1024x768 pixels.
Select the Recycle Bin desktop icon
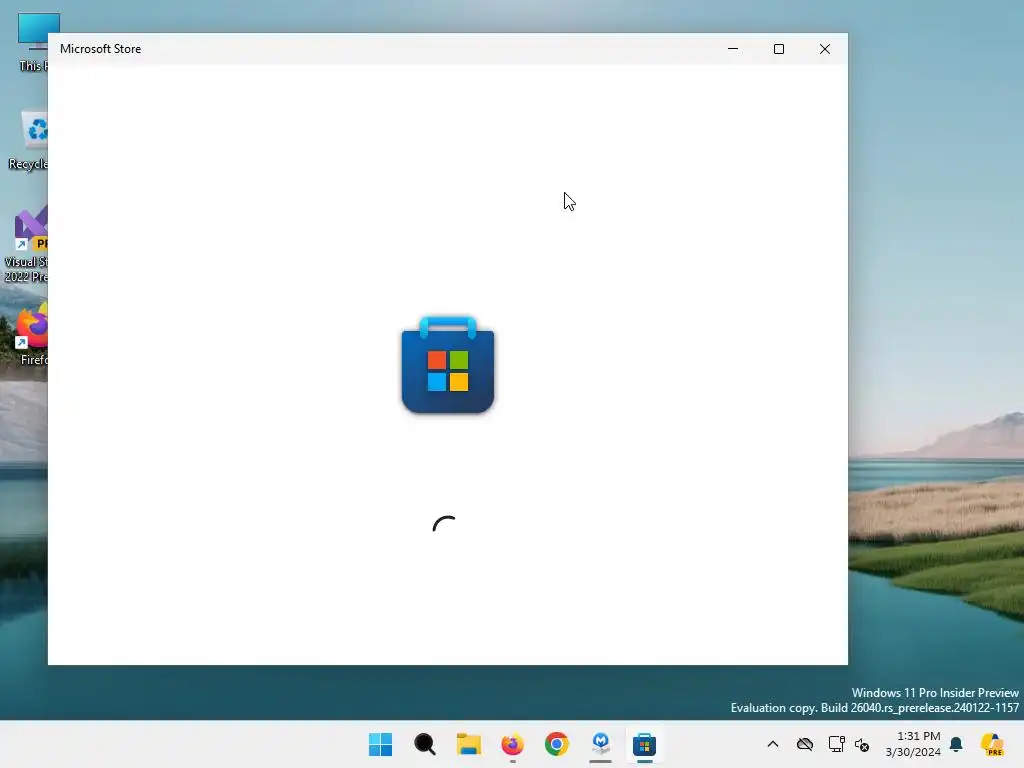pos(29,140)
